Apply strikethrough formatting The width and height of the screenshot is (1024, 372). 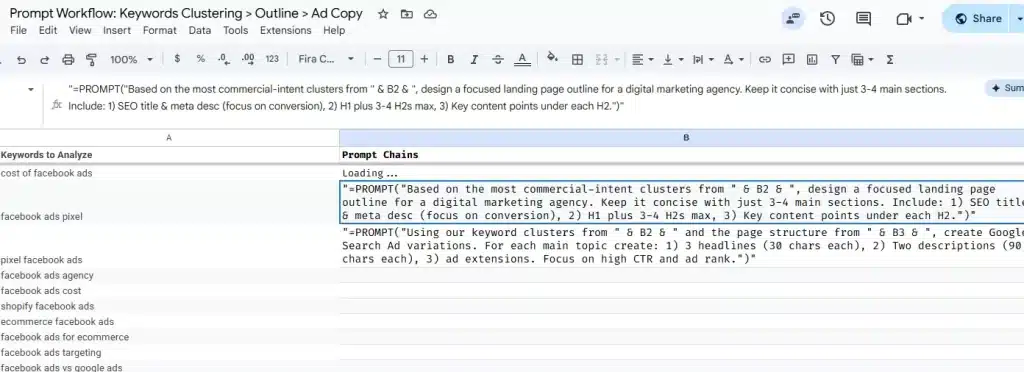[x=498, y=59]
